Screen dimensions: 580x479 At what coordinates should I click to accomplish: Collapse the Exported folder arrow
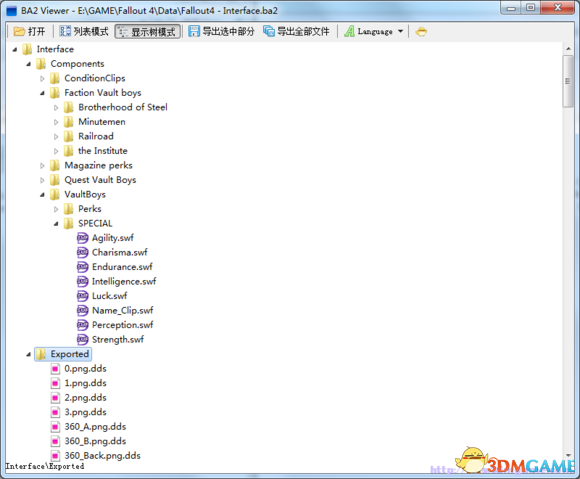click(x=28, y=354)
